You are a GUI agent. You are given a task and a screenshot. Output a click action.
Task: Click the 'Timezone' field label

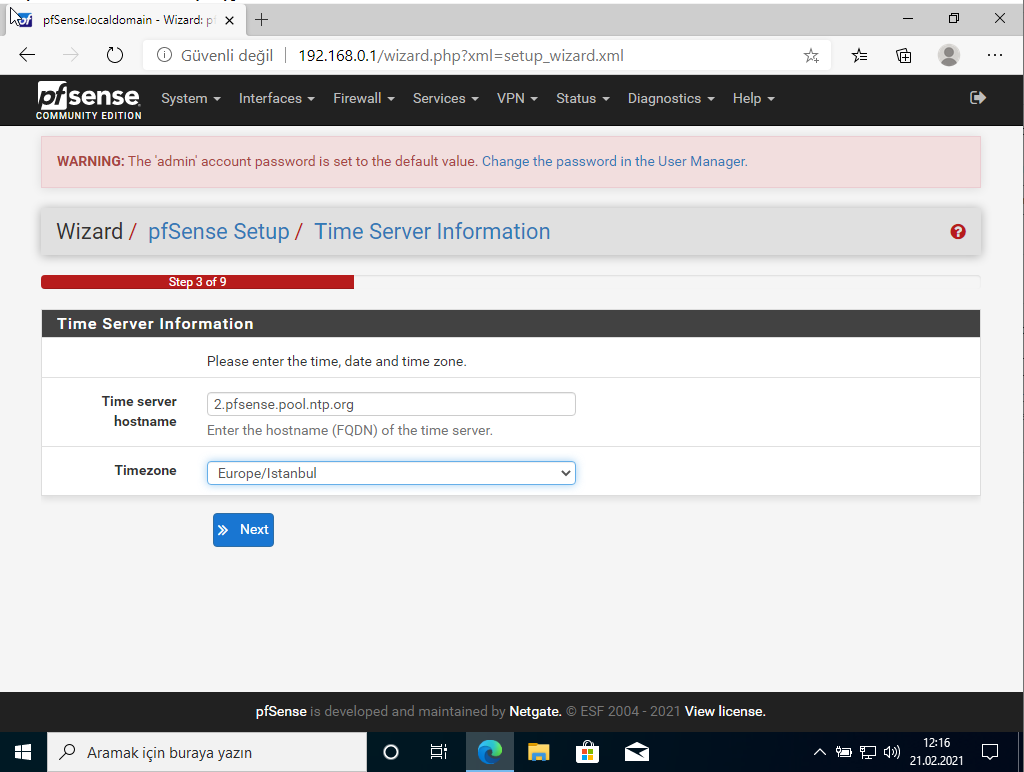coord(146,470)
